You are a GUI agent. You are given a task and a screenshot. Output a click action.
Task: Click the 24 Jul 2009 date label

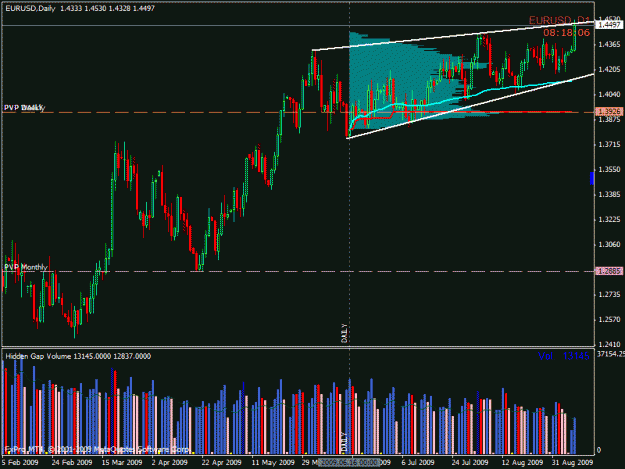tap(470, 462)
